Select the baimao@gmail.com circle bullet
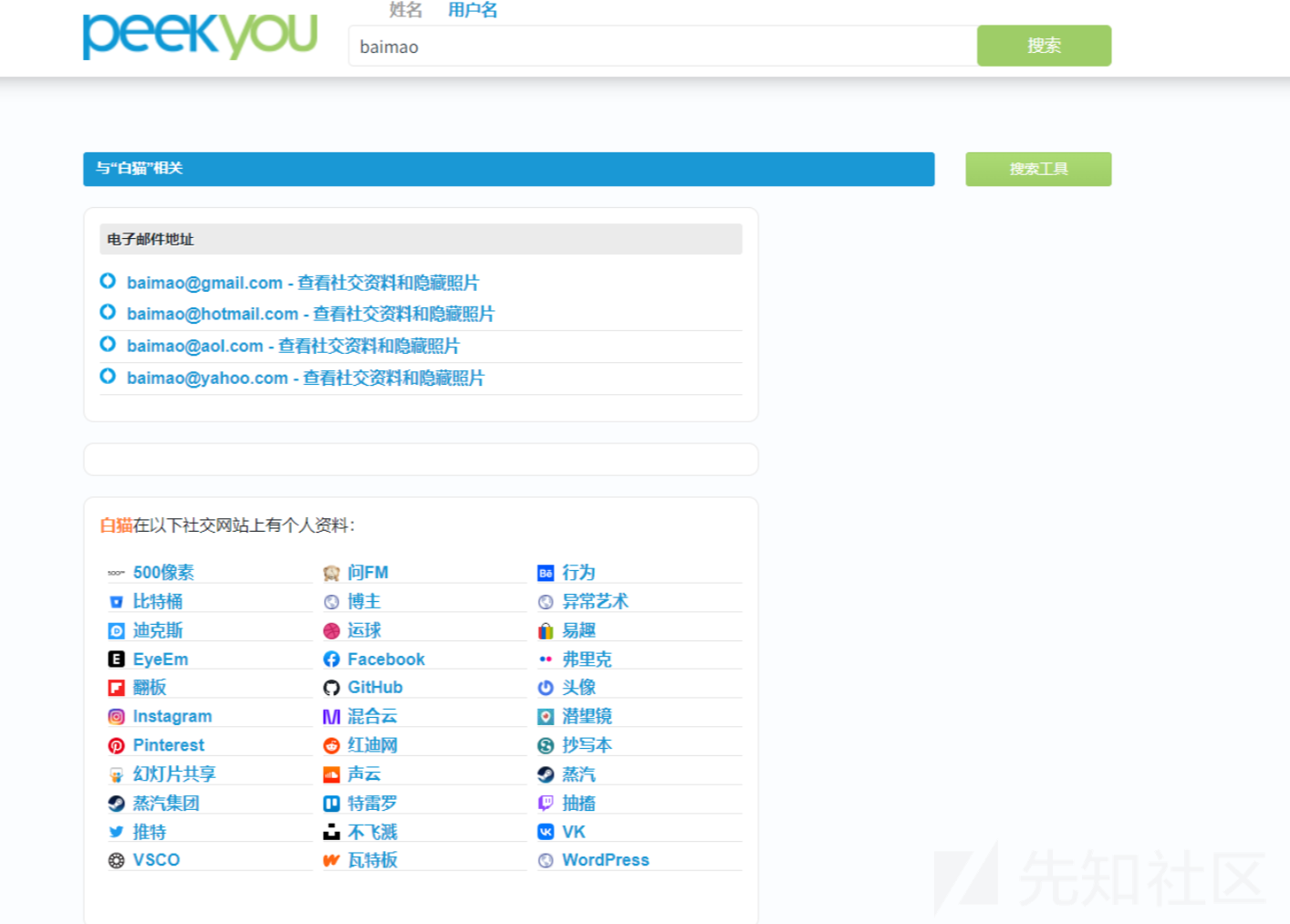 pos(108,281)
